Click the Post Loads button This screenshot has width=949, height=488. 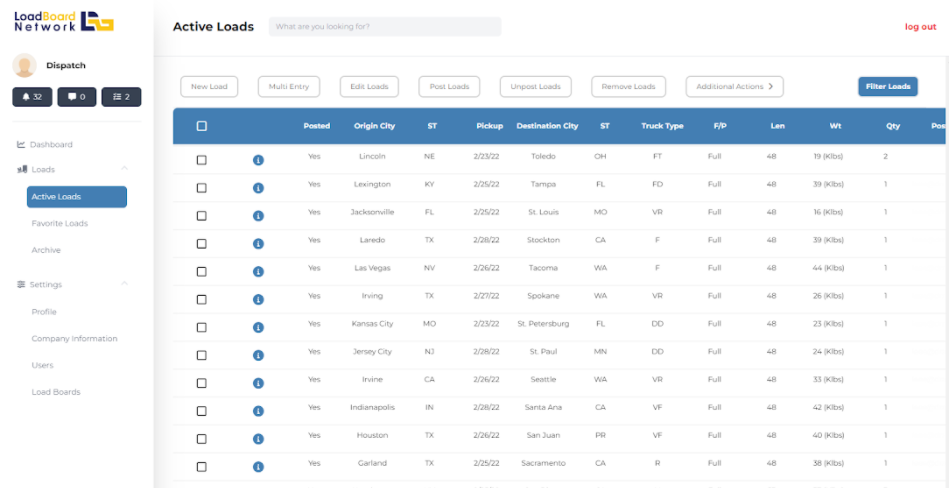(x=449, y=87)
